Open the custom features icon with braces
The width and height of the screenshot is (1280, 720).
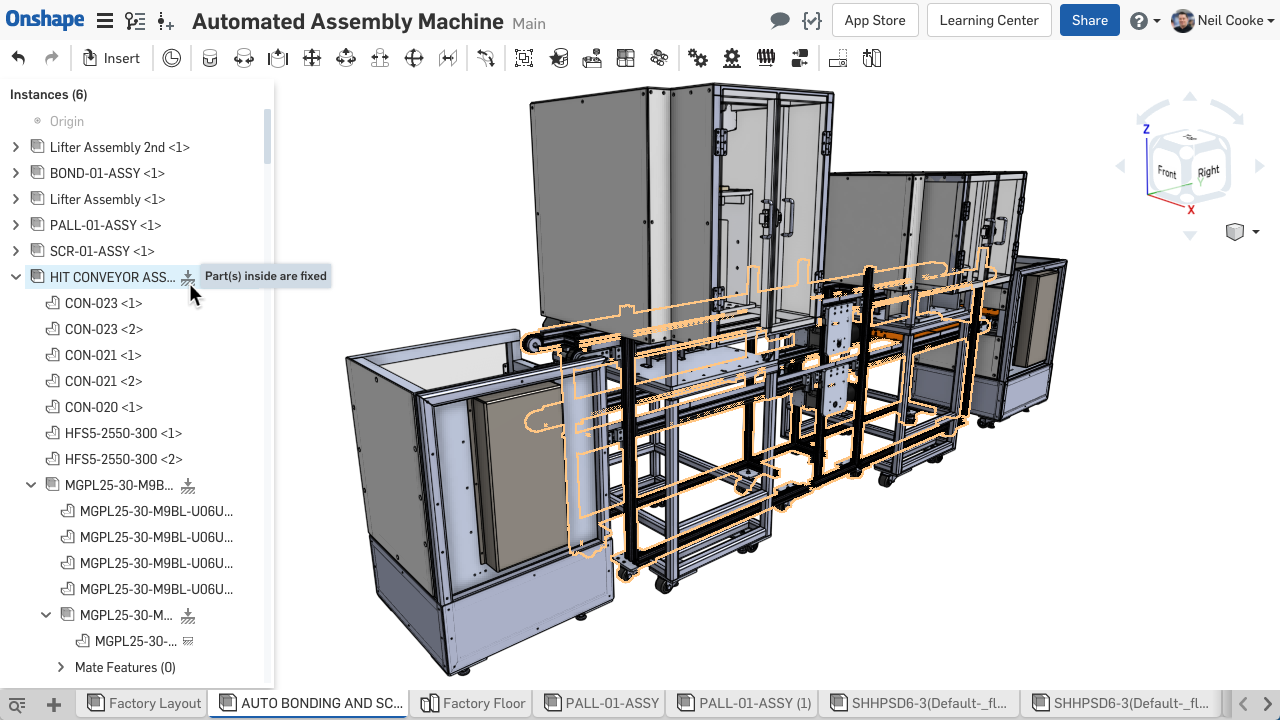tap(812, 21)
